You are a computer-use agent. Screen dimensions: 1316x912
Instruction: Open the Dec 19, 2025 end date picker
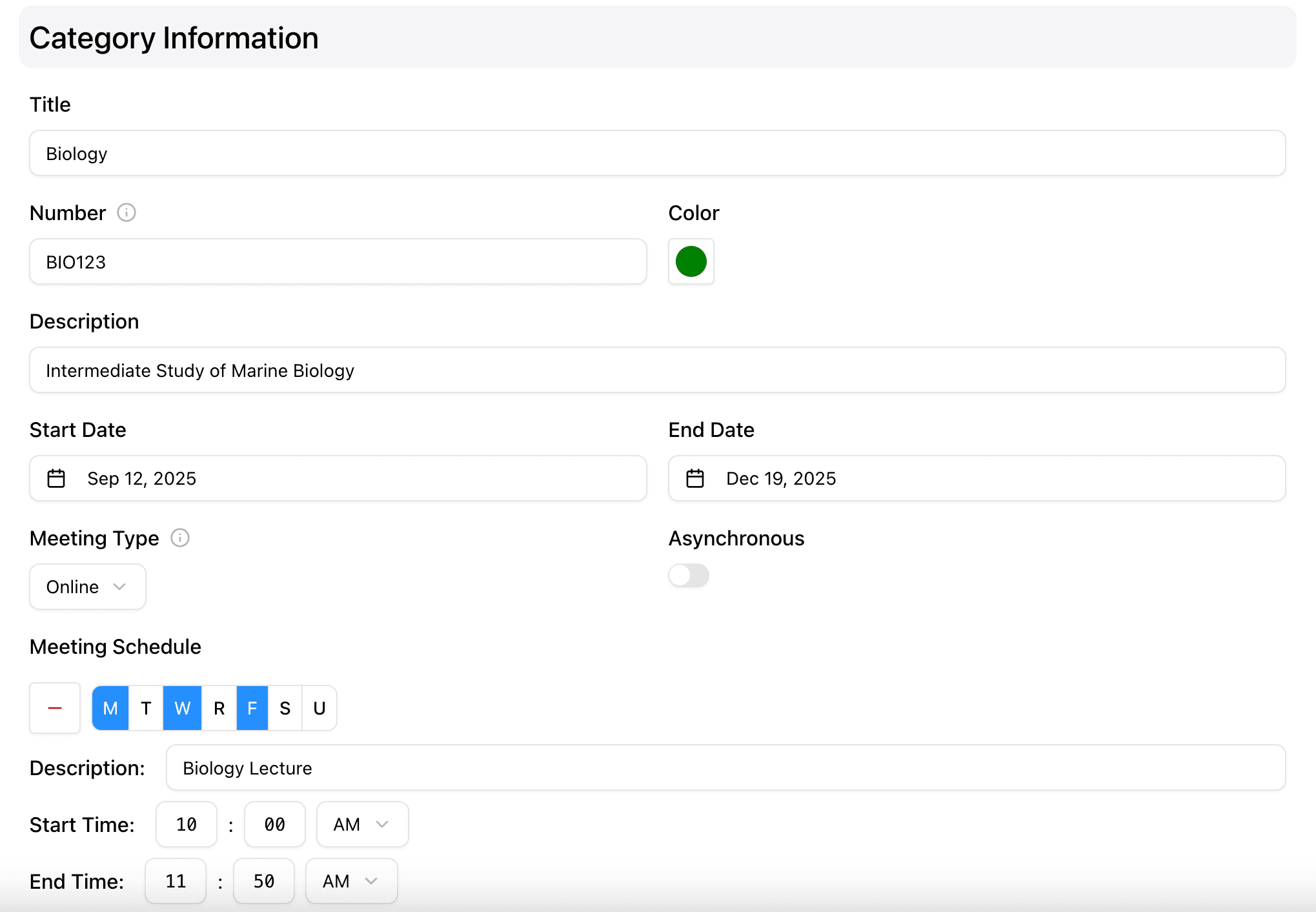977,478
